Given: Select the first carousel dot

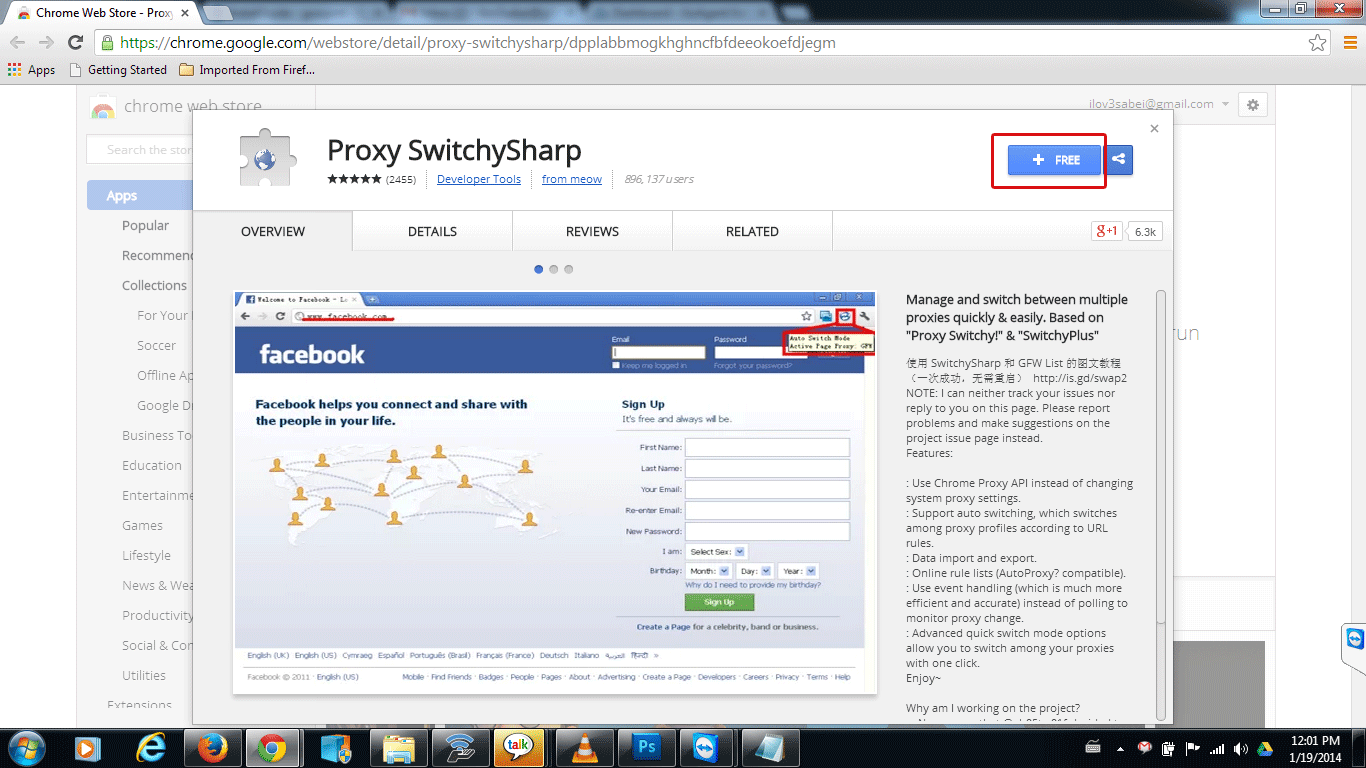Looking at the screenshot, I should pyautogui.click(x=539, y=269).
